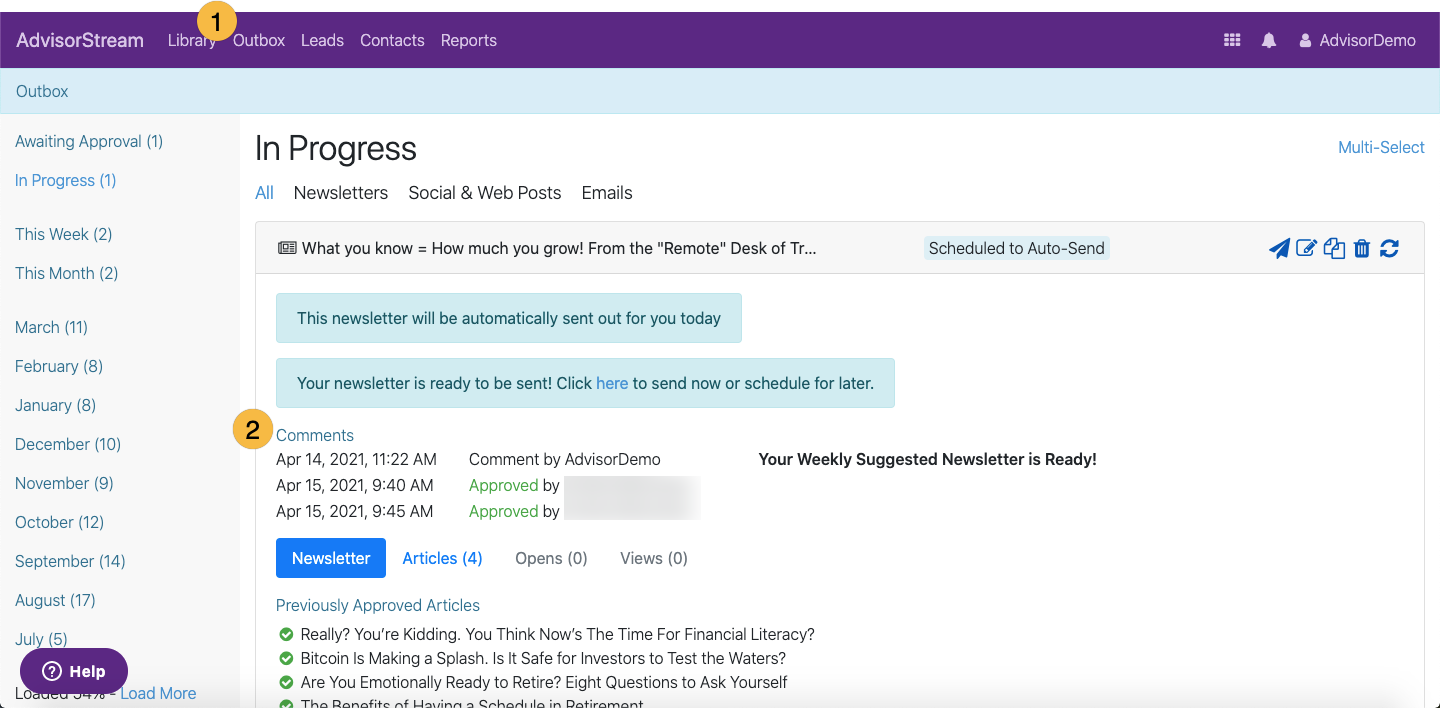Open the March (11) archive
This screenshot has width=1440, height=708.
[x=52, y=327]
